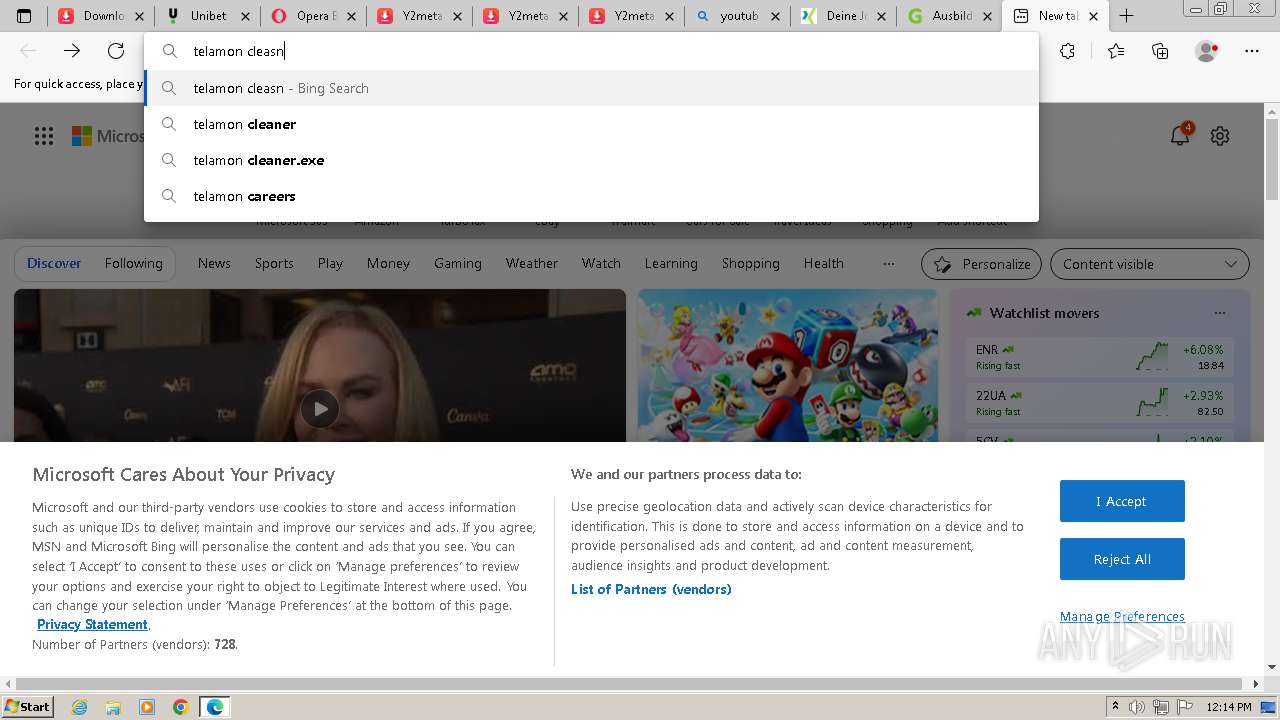1280x720 pixels.
Task: Open Settings and more ellipsis menu
Action: [1252, 51]
